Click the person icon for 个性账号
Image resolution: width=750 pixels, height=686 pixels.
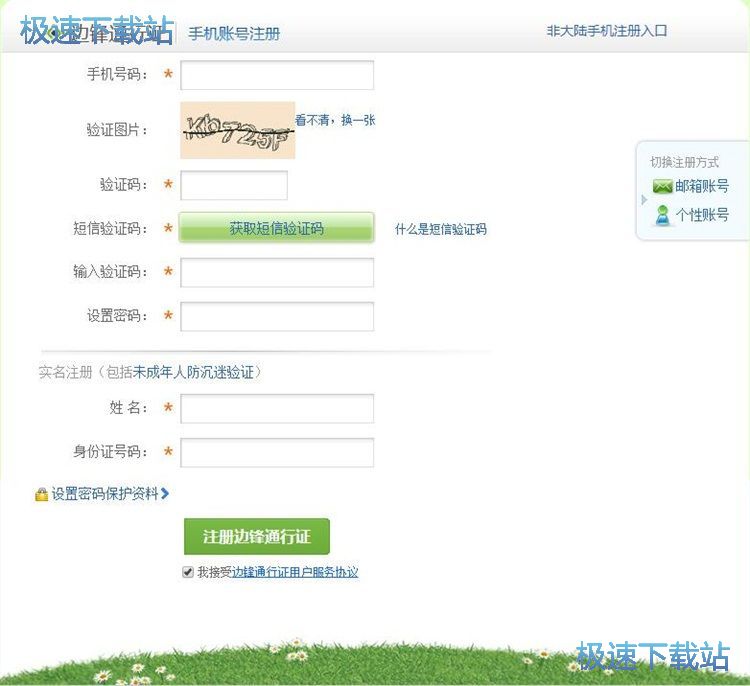(x=662, y=215)
